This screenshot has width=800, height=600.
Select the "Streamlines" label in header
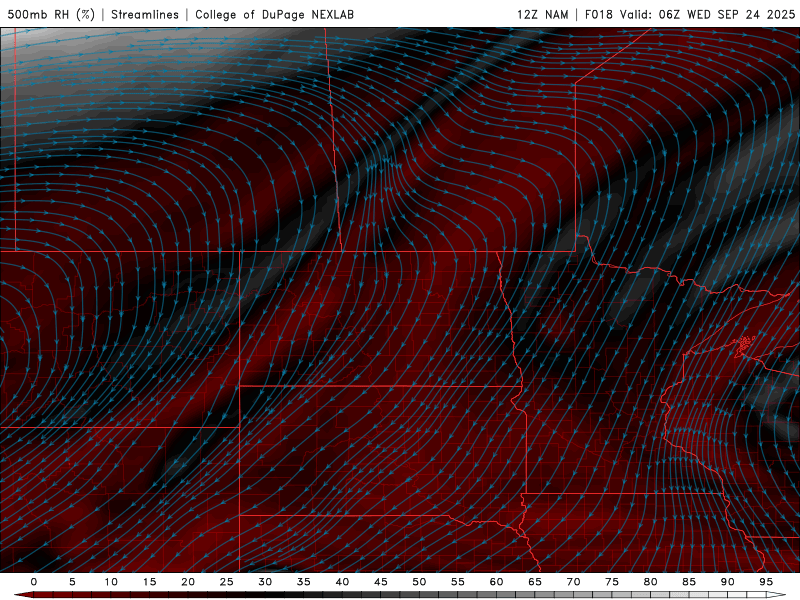click(145, 14)
